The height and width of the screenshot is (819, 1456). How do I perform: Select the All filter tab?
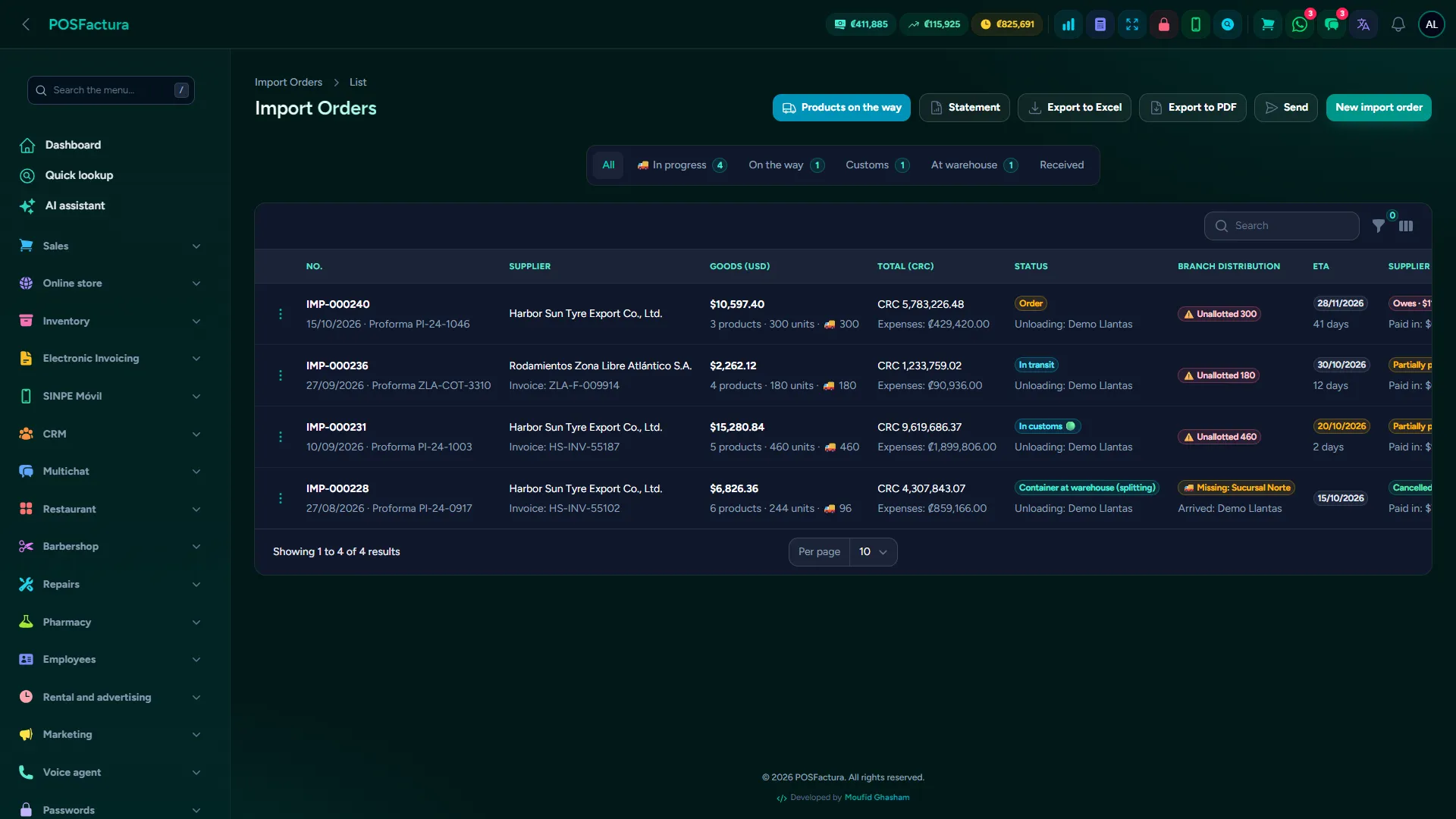tap(608, 165)
